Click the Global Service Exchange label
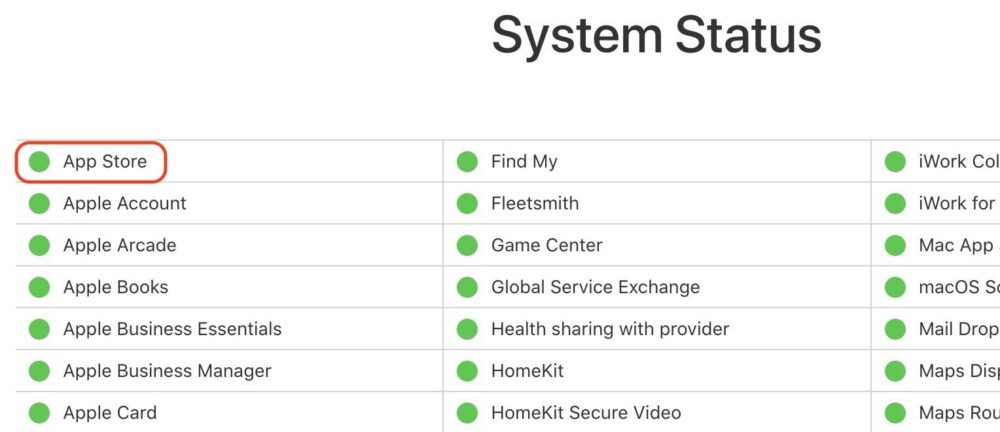 (595, 287)
